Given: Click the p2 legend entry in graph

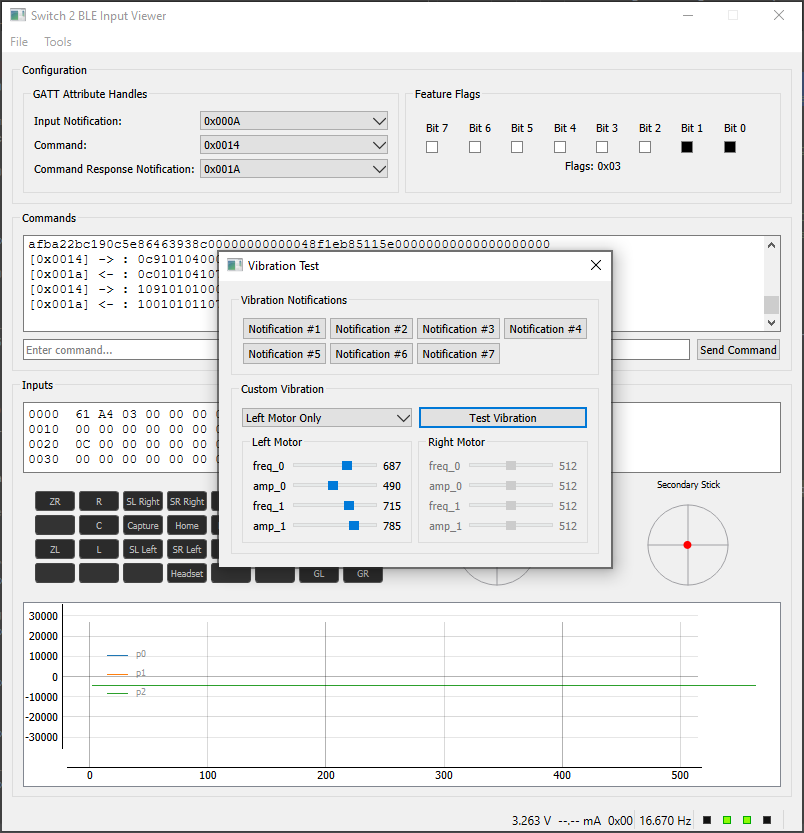Looking at the screenshot, I should click(x=126, y=692).
